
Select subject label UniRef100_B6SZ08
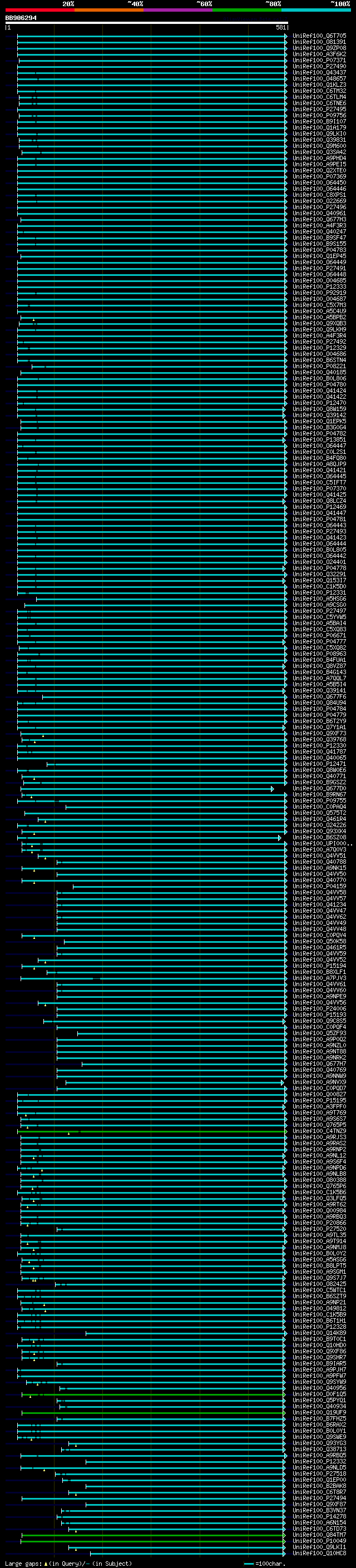(319, 838)
